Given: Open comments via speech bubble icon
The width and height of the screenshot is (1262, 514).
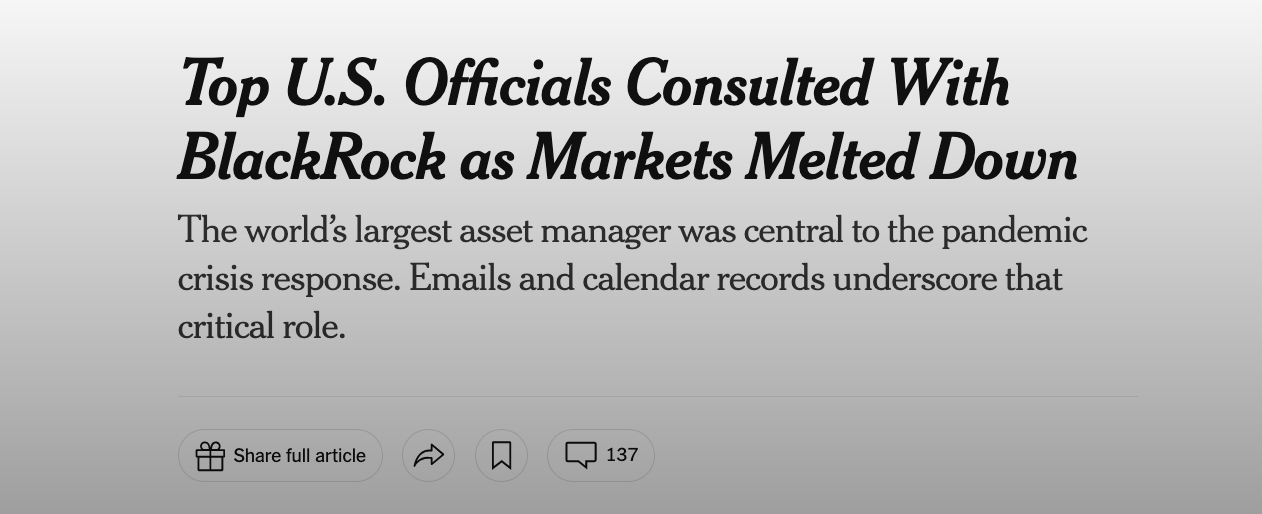Looking at the screenshot, I should tap(581, 455).
